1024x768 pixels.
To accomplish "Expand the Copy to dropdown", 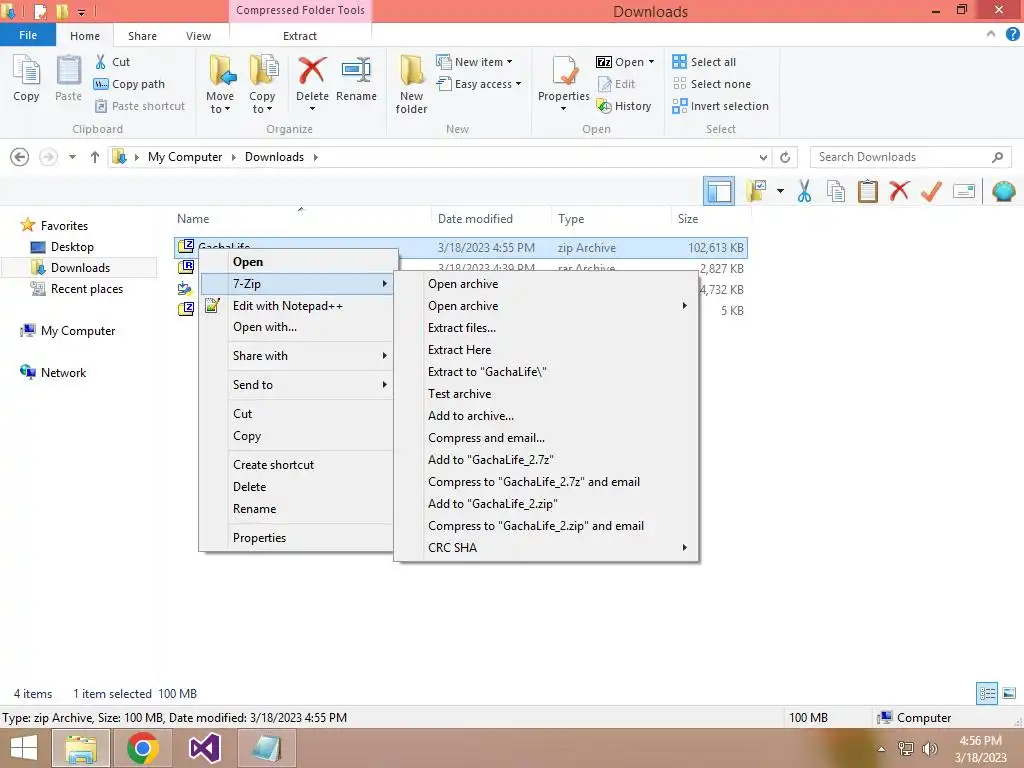I will tap(262, 109).
